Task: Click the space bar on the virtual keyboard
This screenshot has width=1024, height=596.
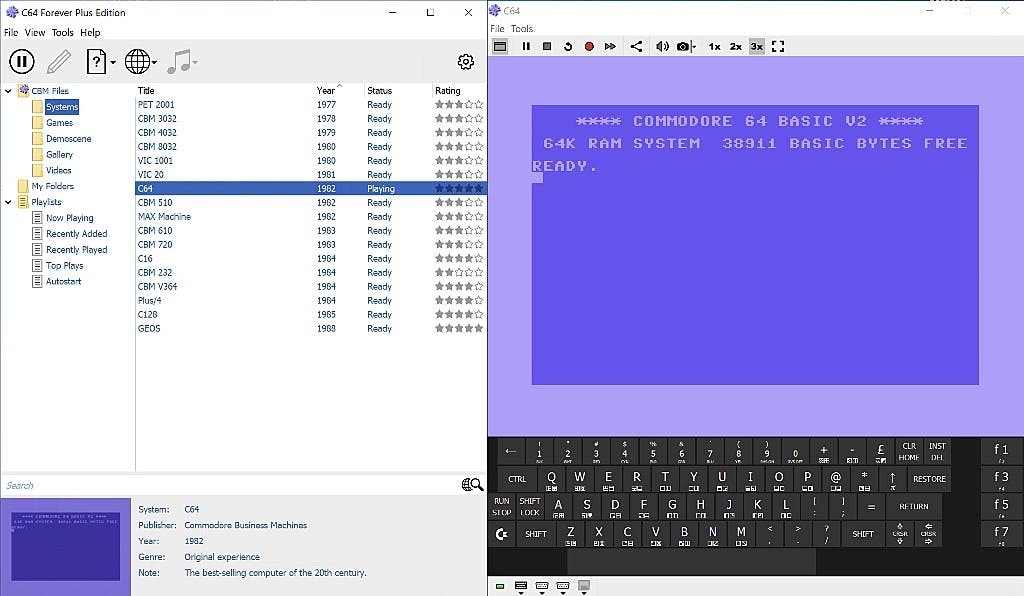Action: coord(691,561)
